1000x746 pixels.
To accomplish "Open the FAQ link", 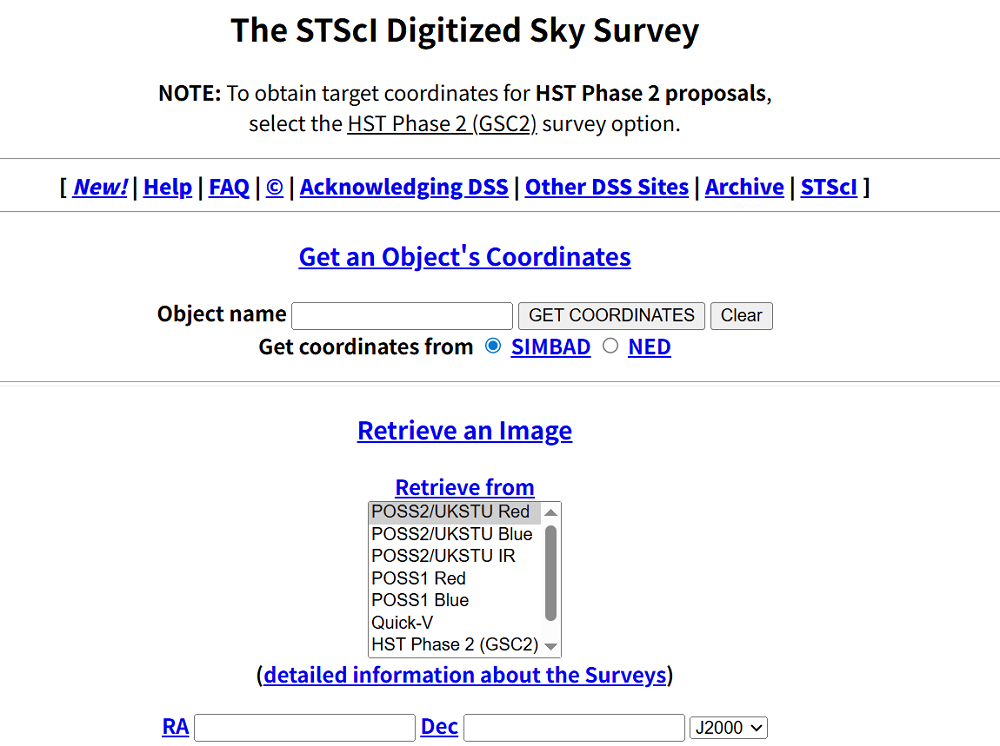I will tap(229, 187).
